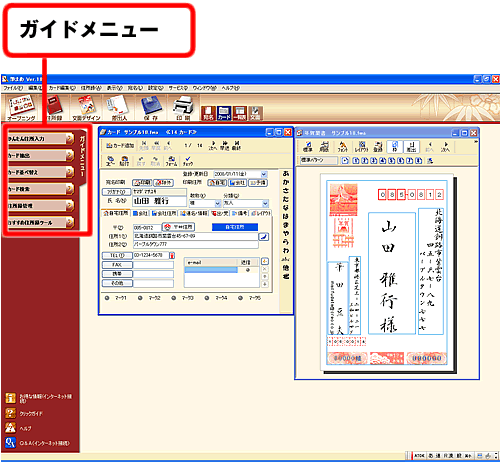Toggle the 差出 sender display button
This screenshot has height=462, width=500.
(x=412, y=147)
